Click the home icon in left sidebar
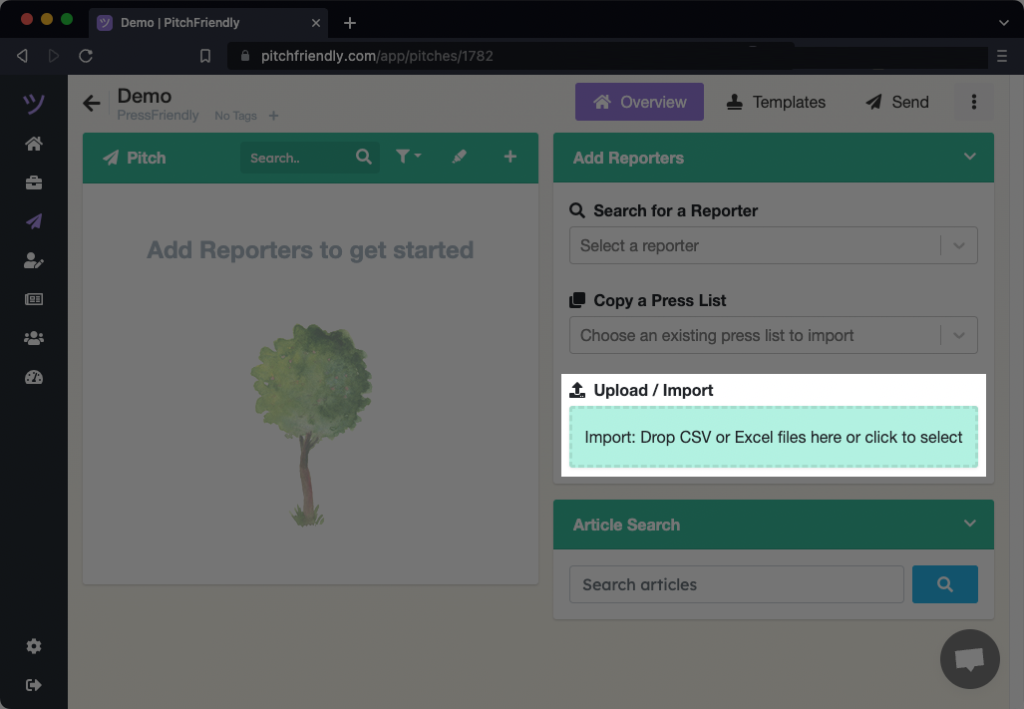1024x709 pixels. click(x=34, y=144)
